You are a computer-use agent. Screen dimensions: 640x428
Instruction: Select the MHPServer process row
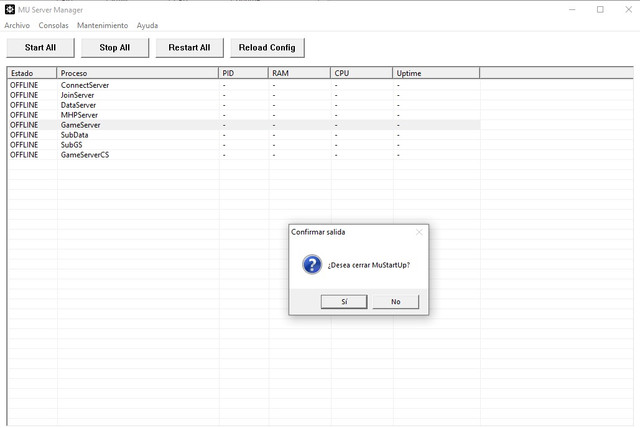244,115
